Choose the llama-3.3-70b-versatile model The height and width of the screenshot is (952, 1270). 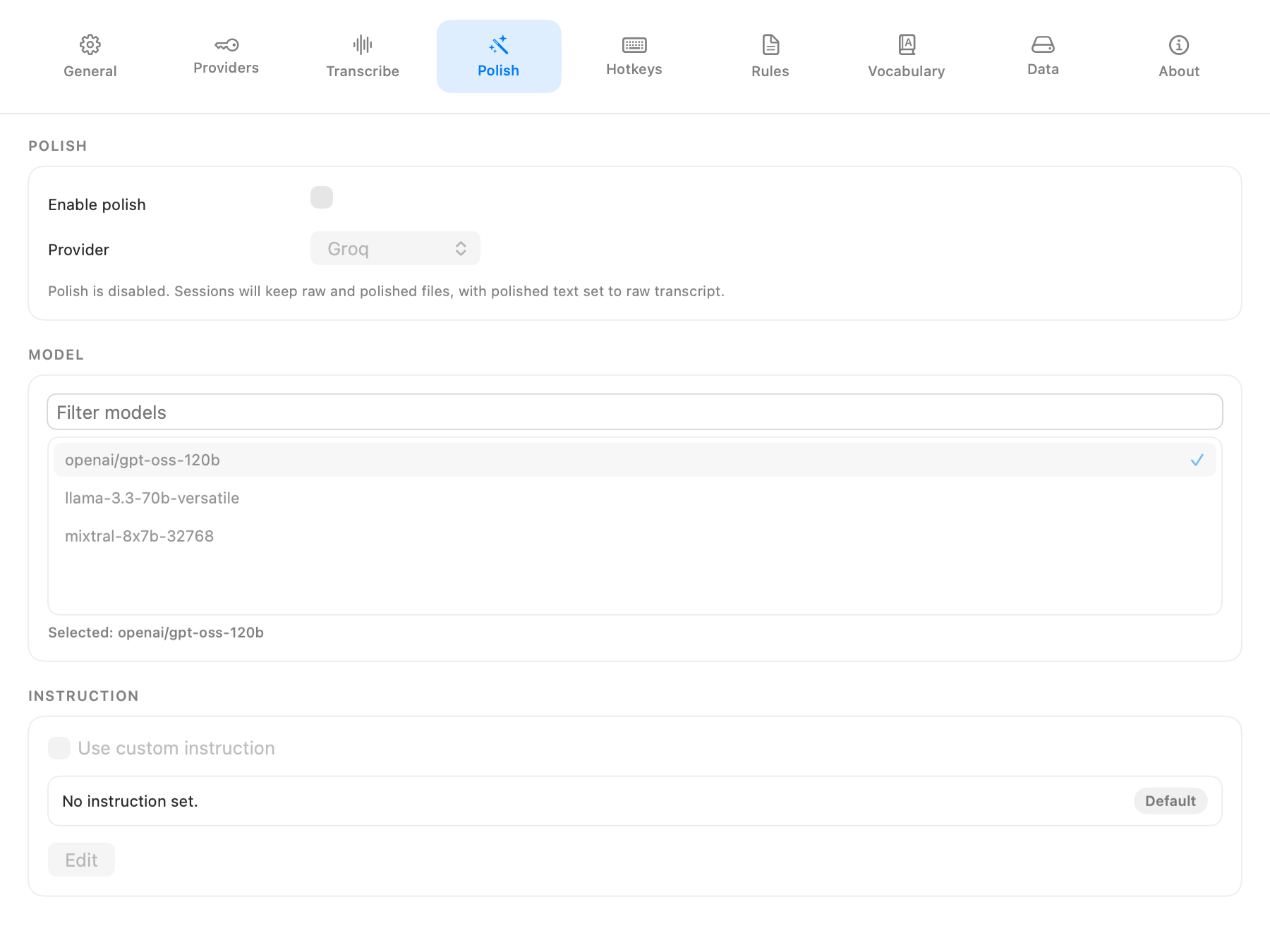click(x=635, y=498)
